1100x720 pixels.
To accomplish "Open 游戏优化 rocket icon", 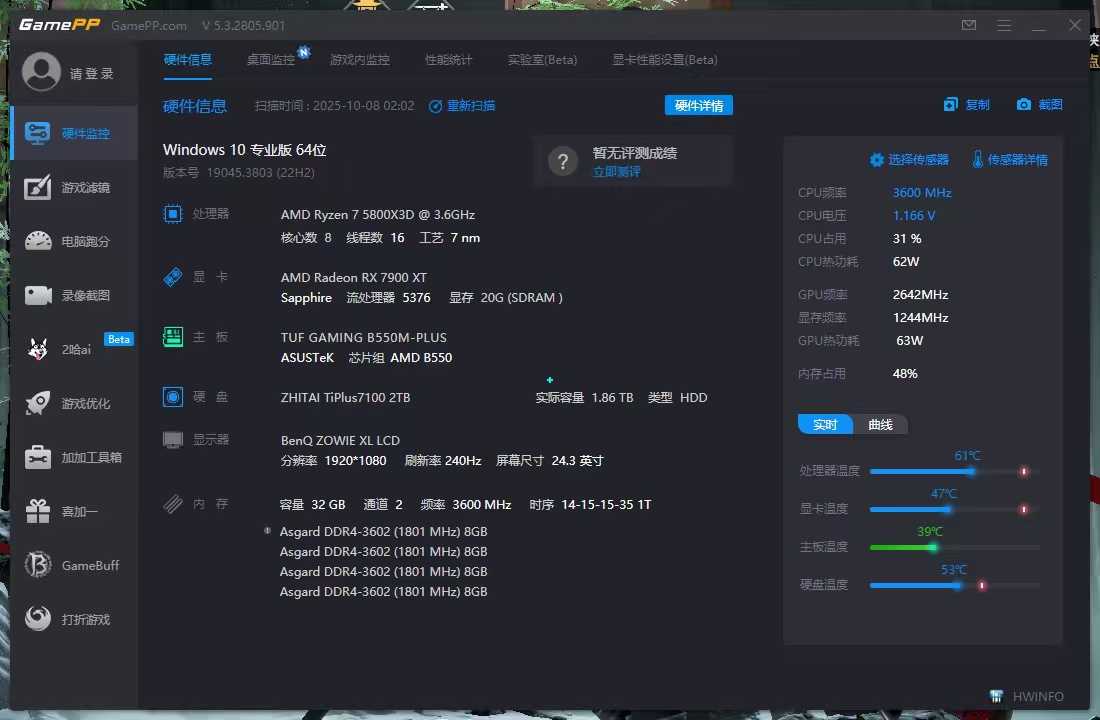I will pyautogui.click(x=38, y=404).
